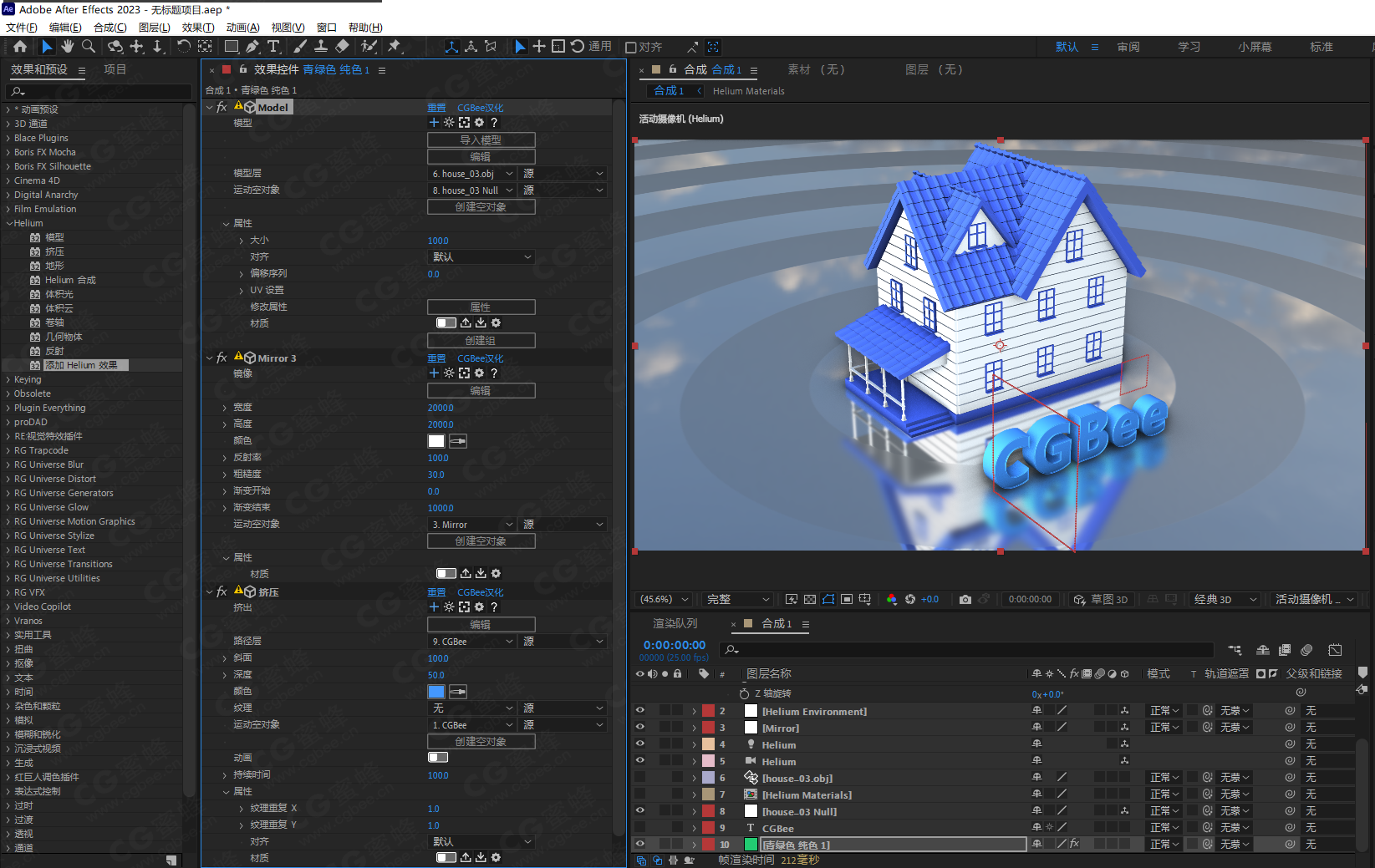
Task: Show the house_03.obj layer visibility
Action: click(x=640, y=778)
